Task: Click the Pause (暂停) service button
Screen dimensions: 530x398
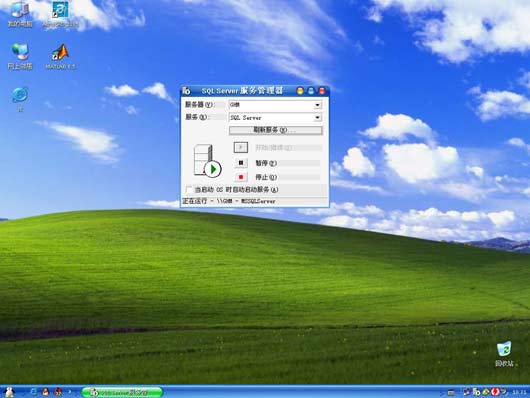Action: pos(241,163)
